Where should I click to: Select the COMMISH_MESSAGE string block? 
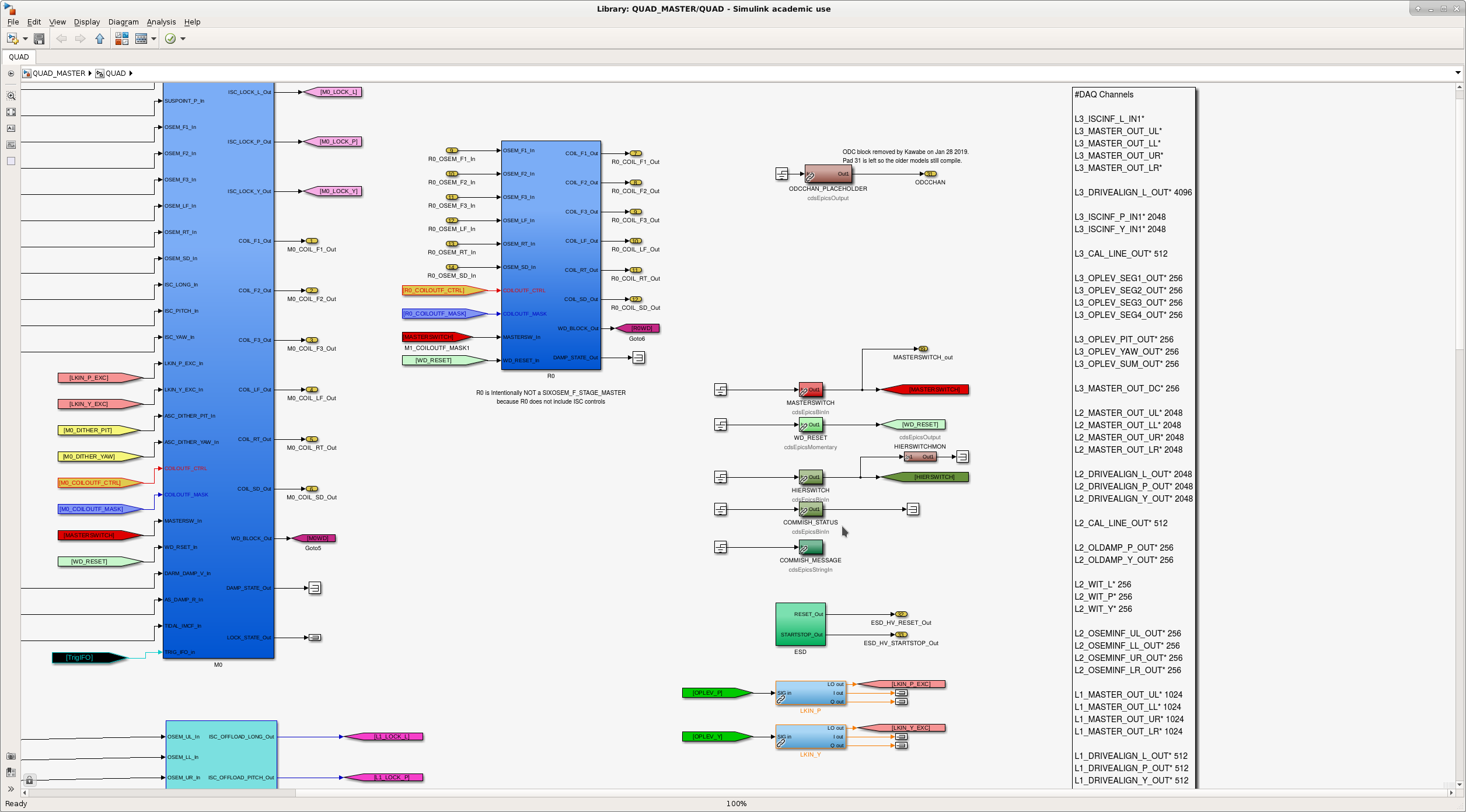[811, 547]
